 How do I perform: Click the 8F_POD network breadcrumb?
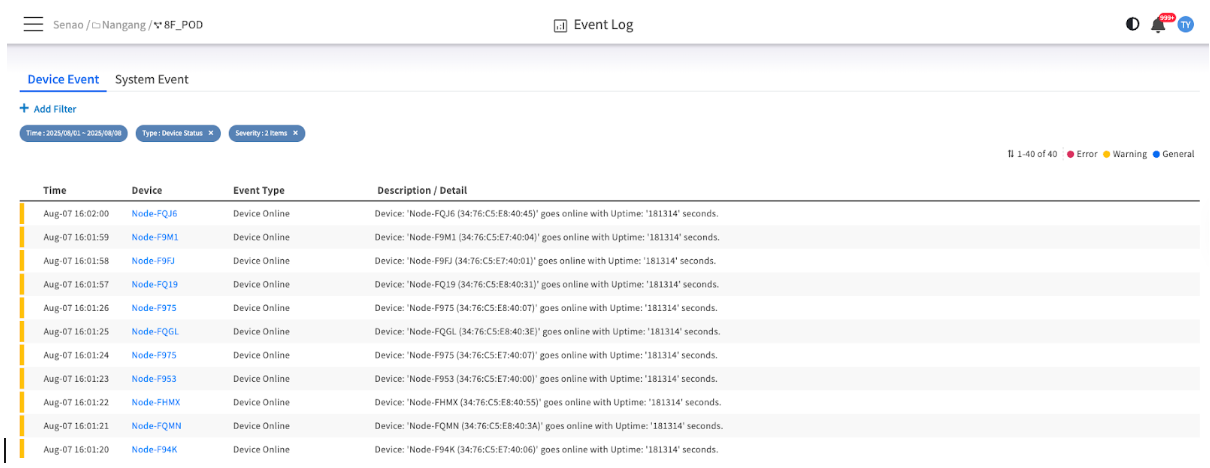click(x=182, y=24)
